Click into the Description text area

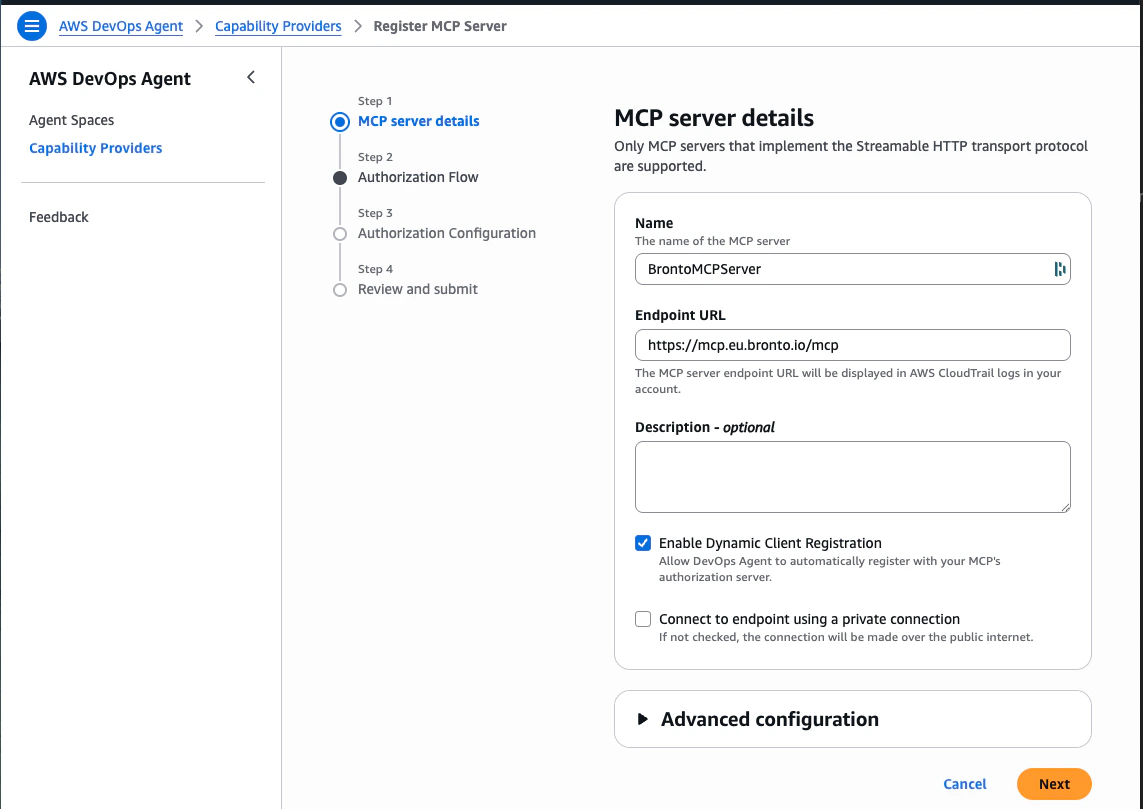pyautogui.click(x=852, y=477)
